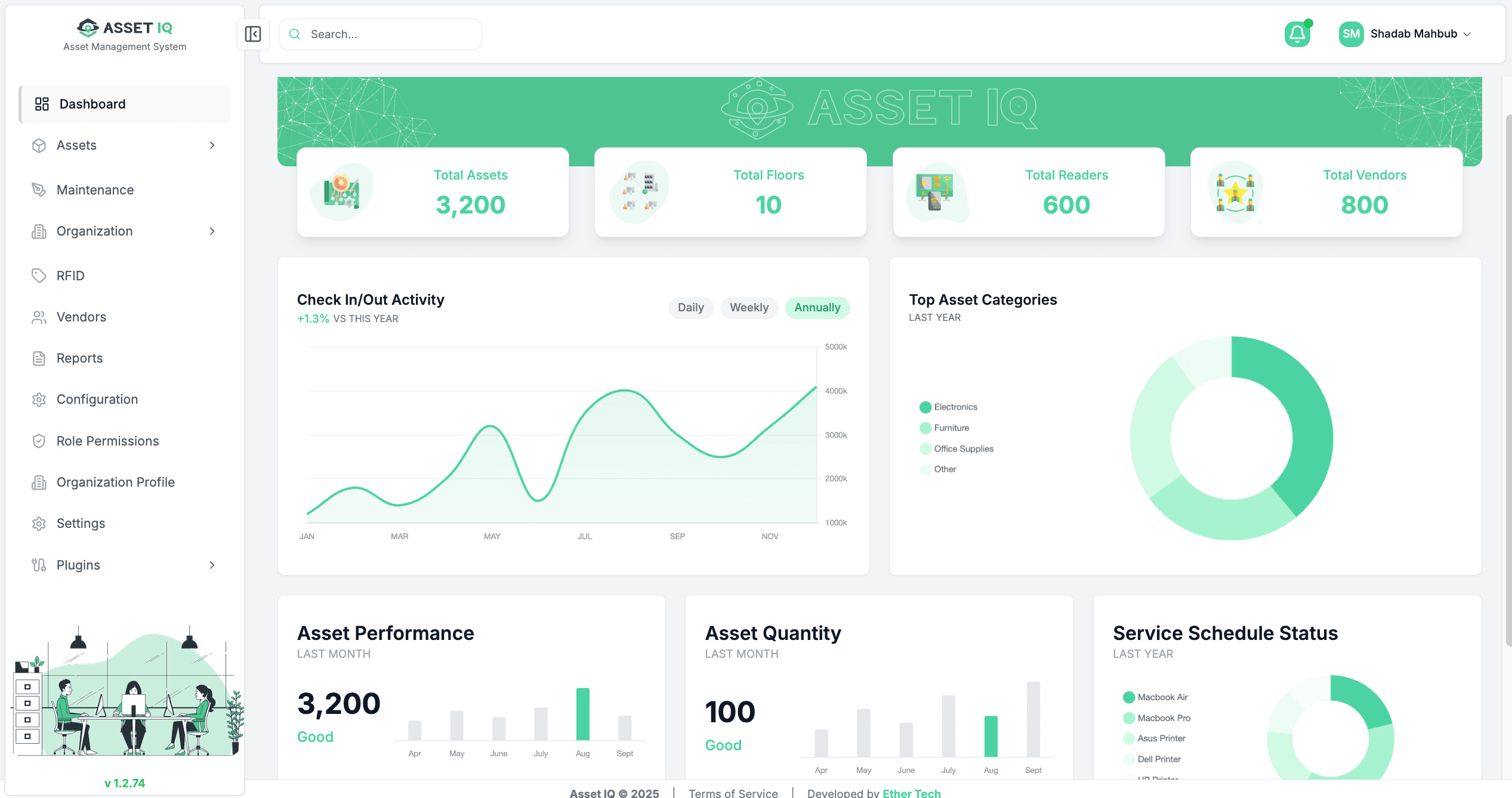Image resolution: width=1512 pixels, height=798 pixels.
Task: Expand the Organization menu chevron
Action: coord(212,231)
